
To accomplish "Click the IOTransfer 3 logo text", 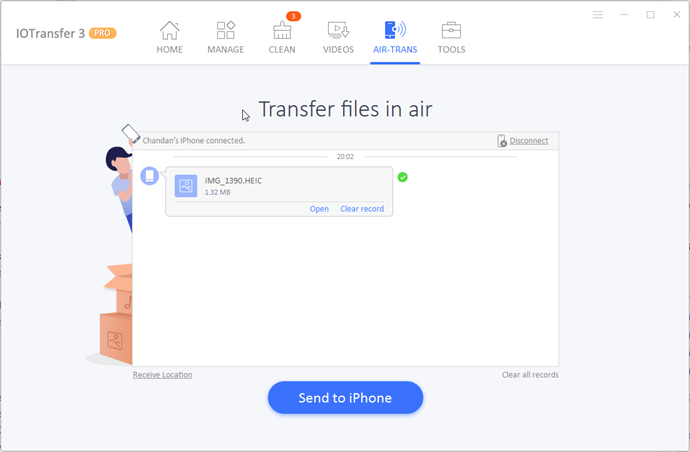I will pyautogui.click(x=50, y=33).
